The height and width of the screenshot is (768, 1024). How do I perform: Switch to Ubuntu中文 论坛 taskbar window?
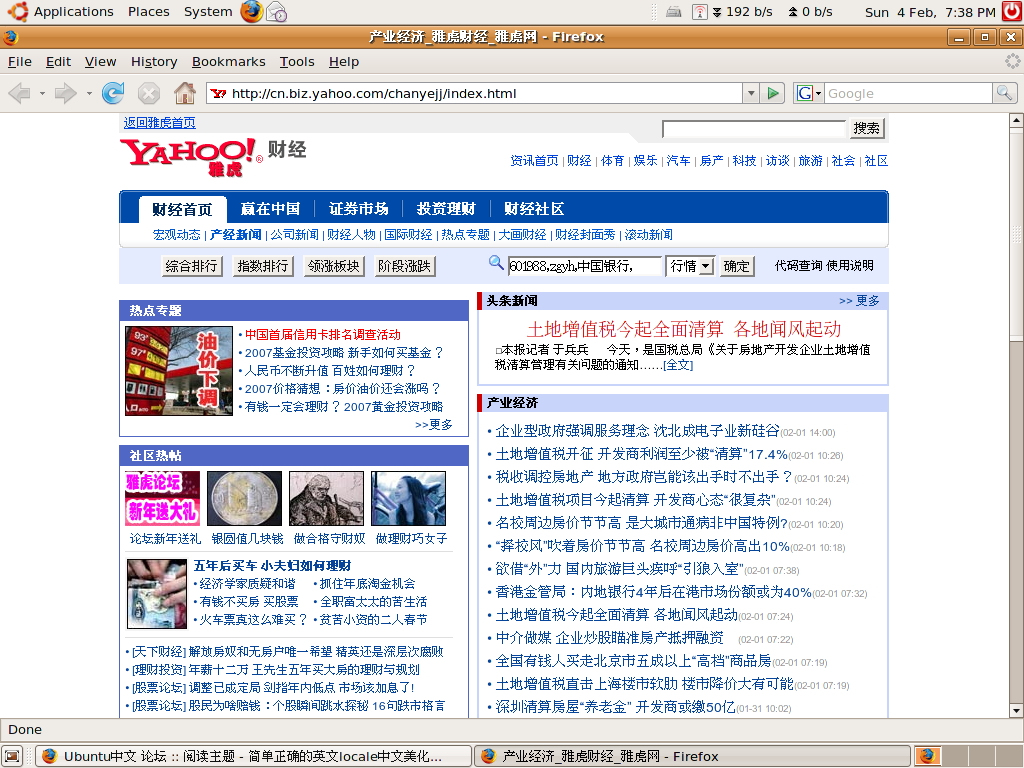tap(253, 756)
